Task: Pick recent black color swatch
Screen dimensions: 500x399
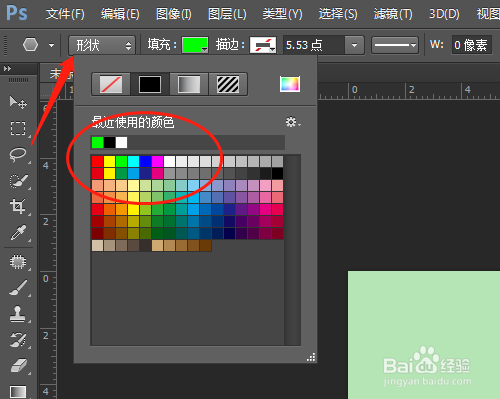Action: (110, 143)
